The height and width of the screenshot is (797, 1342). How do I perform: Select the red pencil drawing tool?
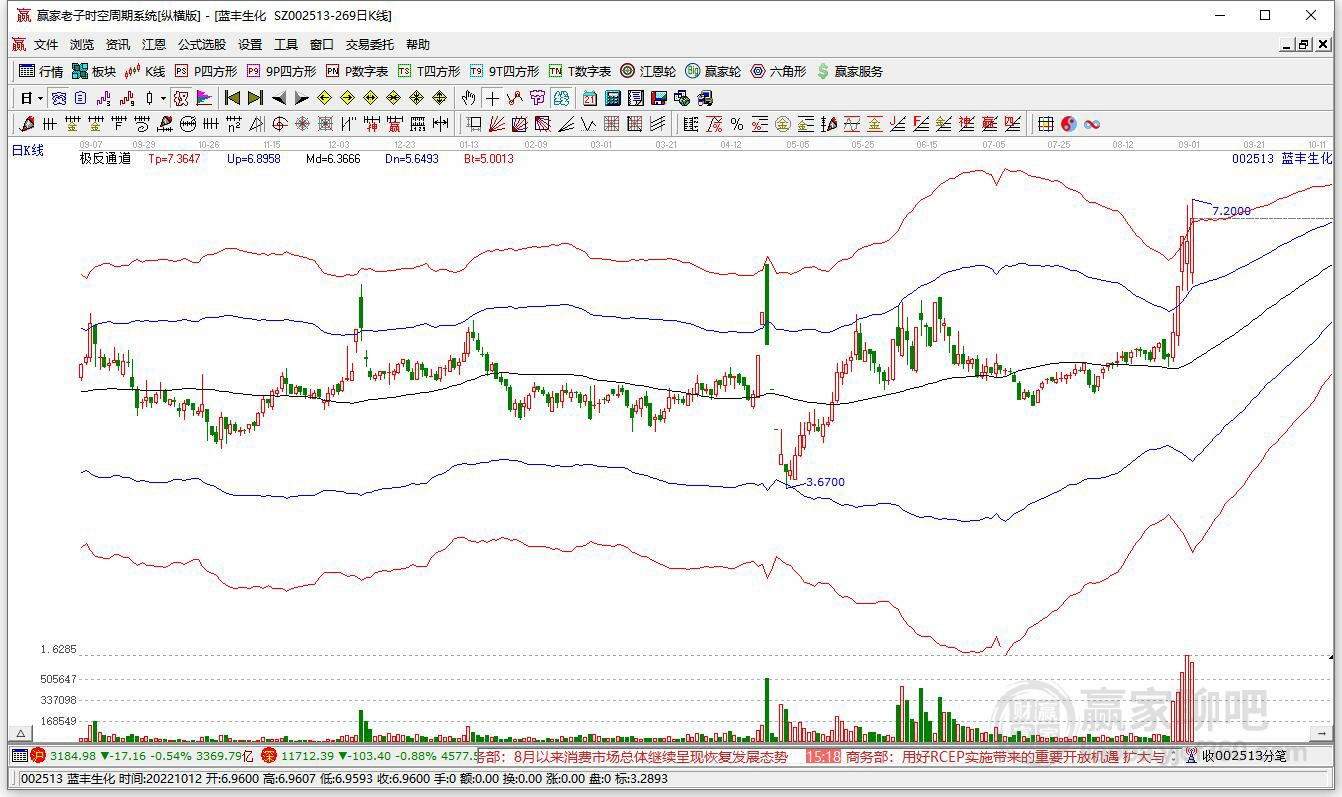coord(26,124)
